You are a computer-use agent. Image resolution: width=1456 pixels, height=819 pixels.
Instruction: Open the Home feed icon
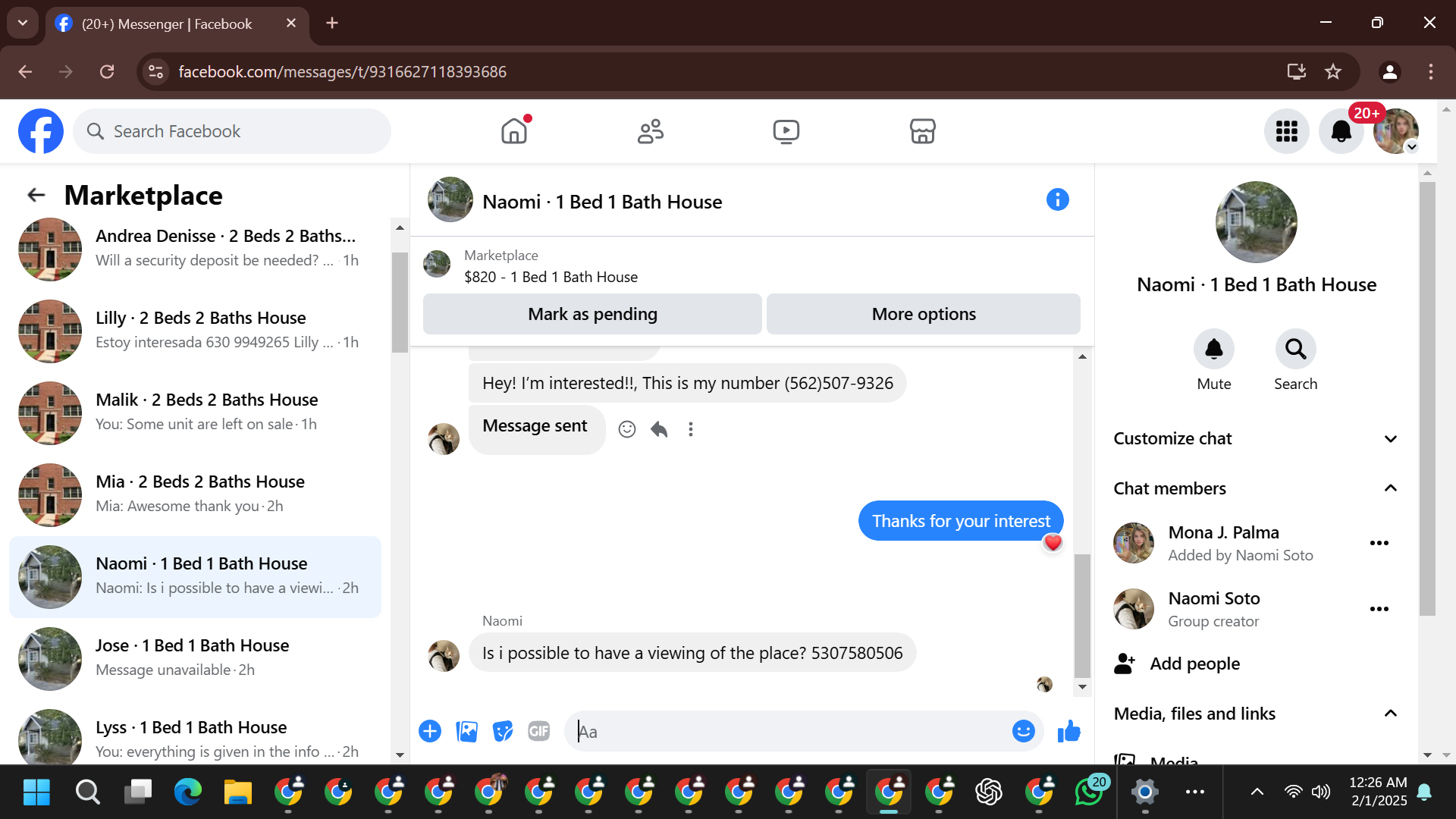click(x=514, y=131)
